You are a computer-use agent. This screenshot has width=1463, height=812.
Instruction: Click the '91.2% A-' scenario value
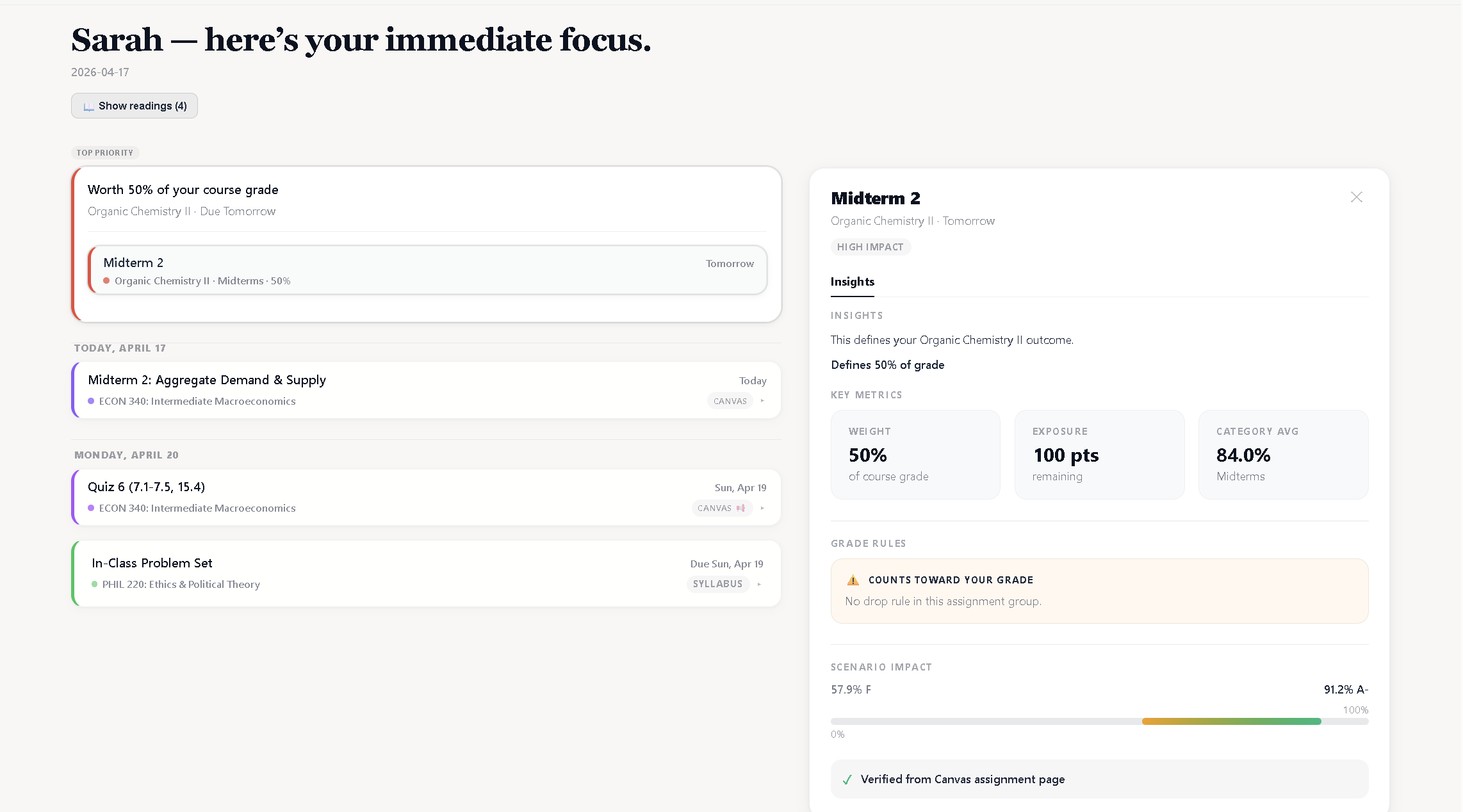(1346, 690)
